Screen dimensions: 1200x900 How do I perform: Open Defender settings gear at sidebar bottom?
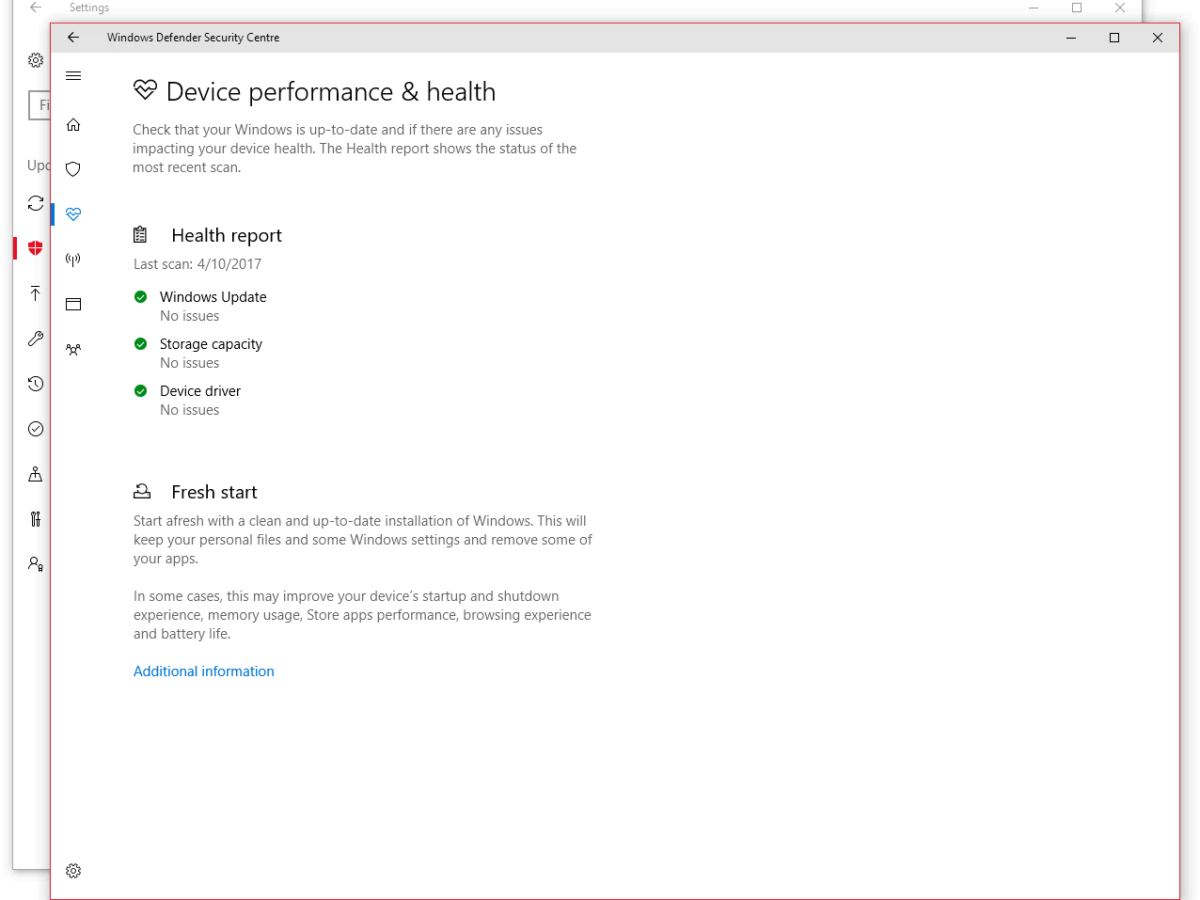[73, 871]
